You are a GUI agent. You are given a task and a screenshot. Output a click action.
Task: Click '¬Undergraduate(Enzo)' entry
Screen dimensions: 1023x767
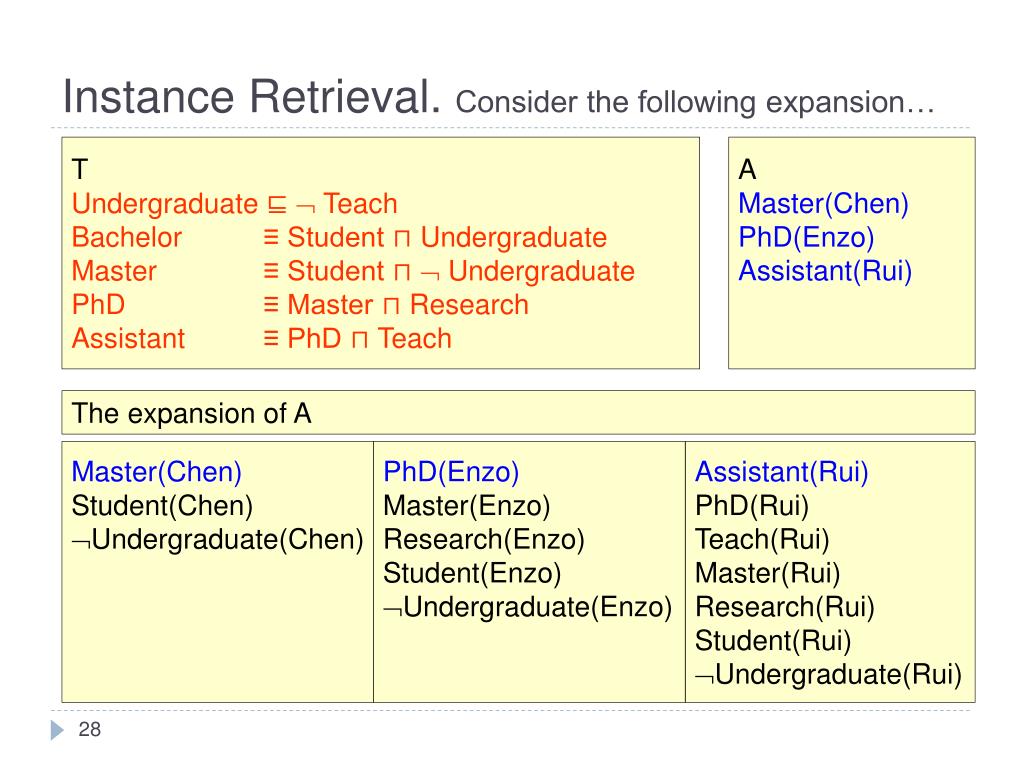pyautogui.click(x=527, y=607)
